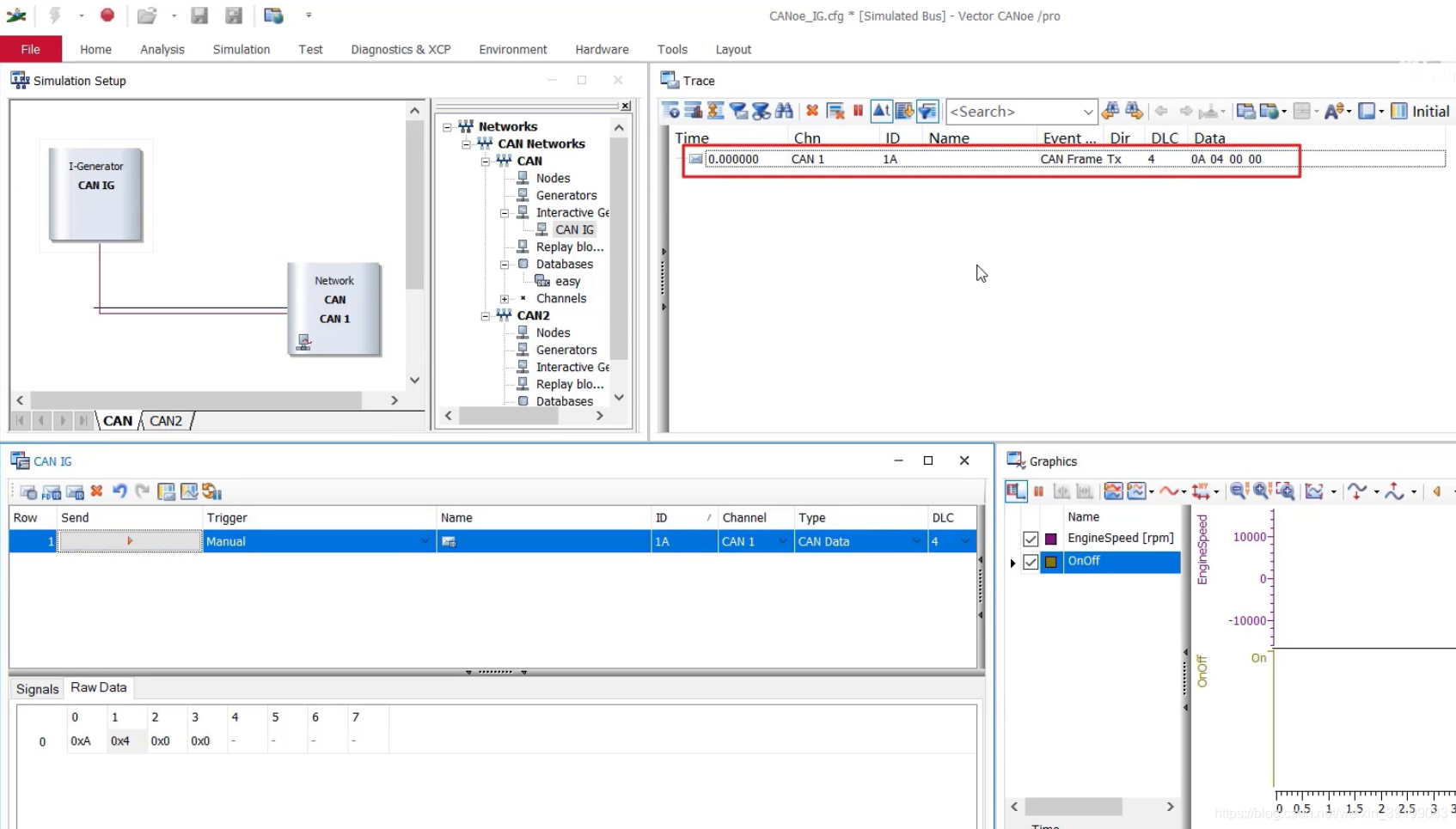This screenshot has width=1456, height=829.
Task: Click the font size icon in Trace toolbar
Action: point(1333,111)
